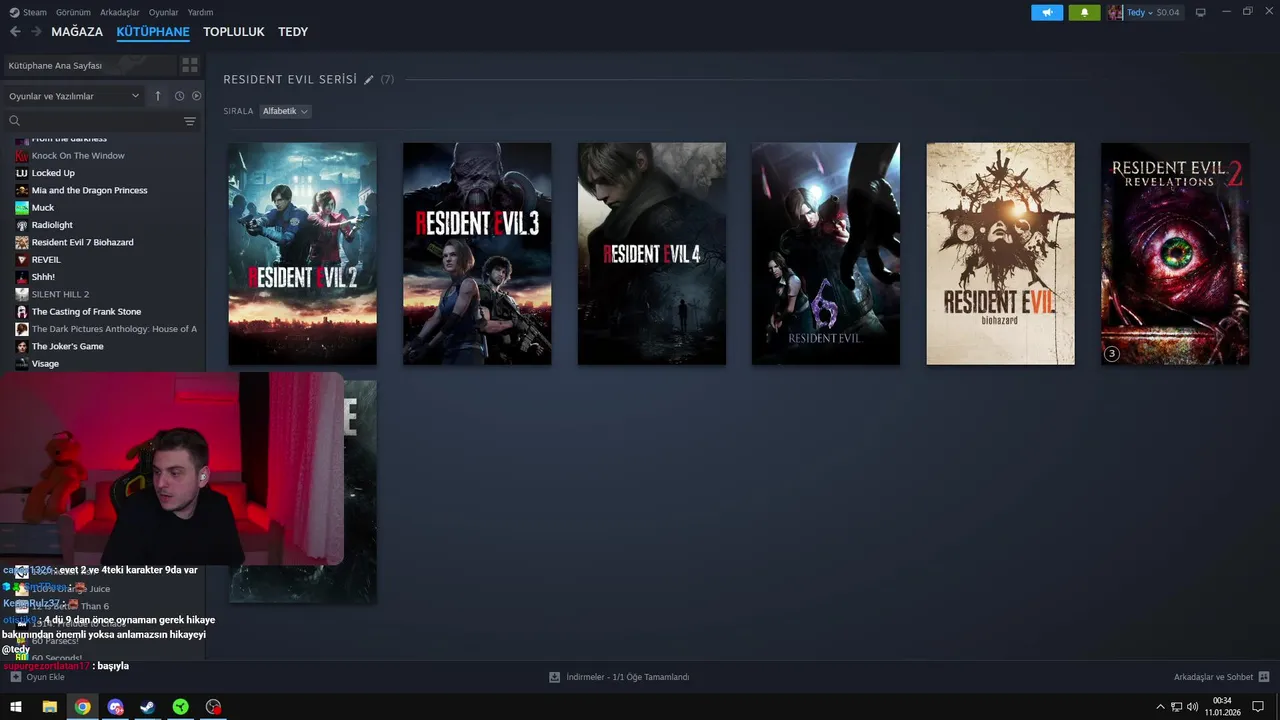The width and height of the screenshot is (1280, 720).
Task: Edit collection name with pencil icon
Action: [369, 79]
